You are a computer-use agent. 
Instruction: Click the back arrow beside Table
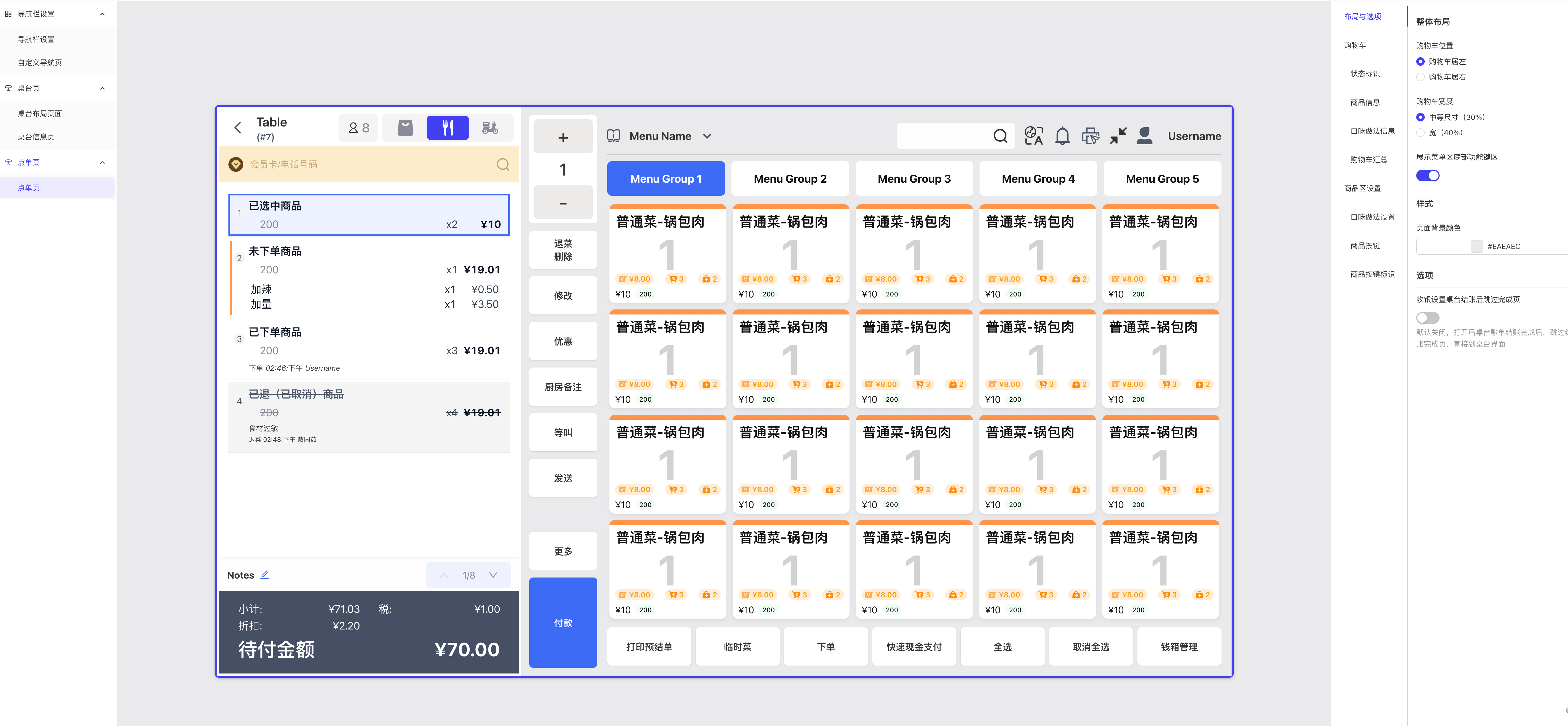(x=238, y=128)
